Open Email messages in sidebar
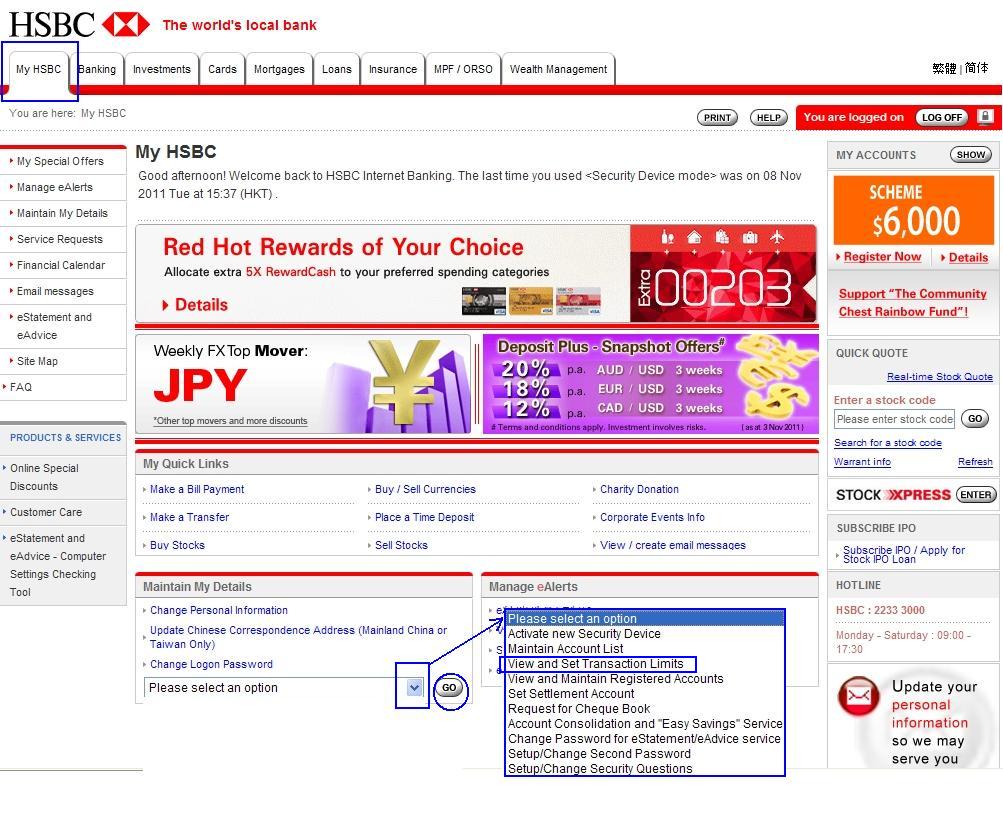 coord(55,291)
